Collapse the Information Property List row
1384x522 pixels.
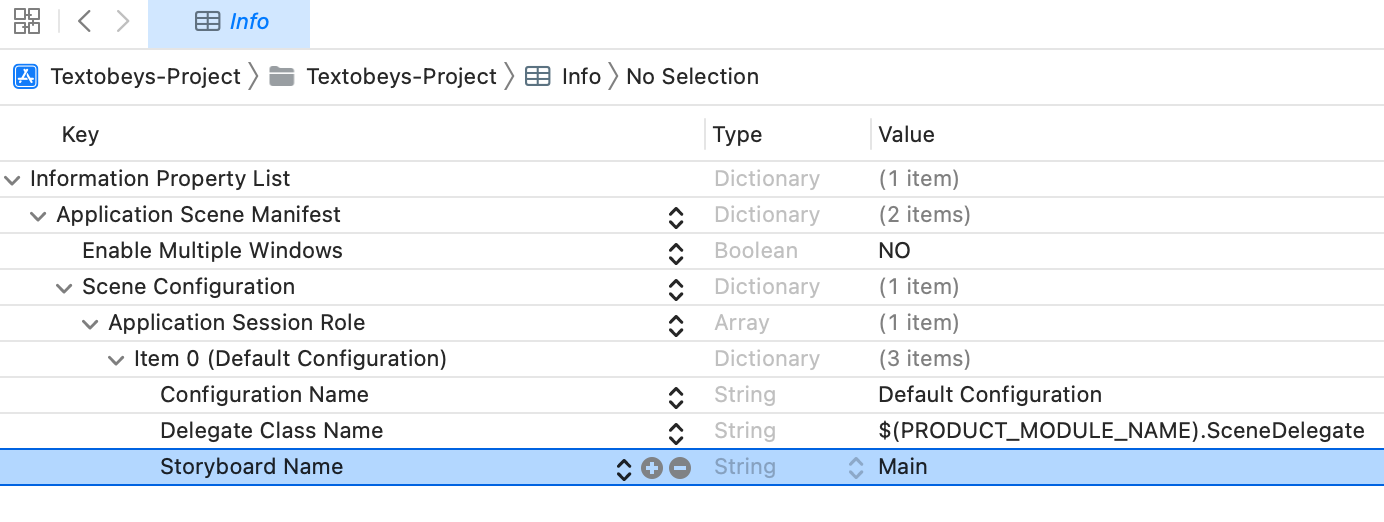pos(12,180)
